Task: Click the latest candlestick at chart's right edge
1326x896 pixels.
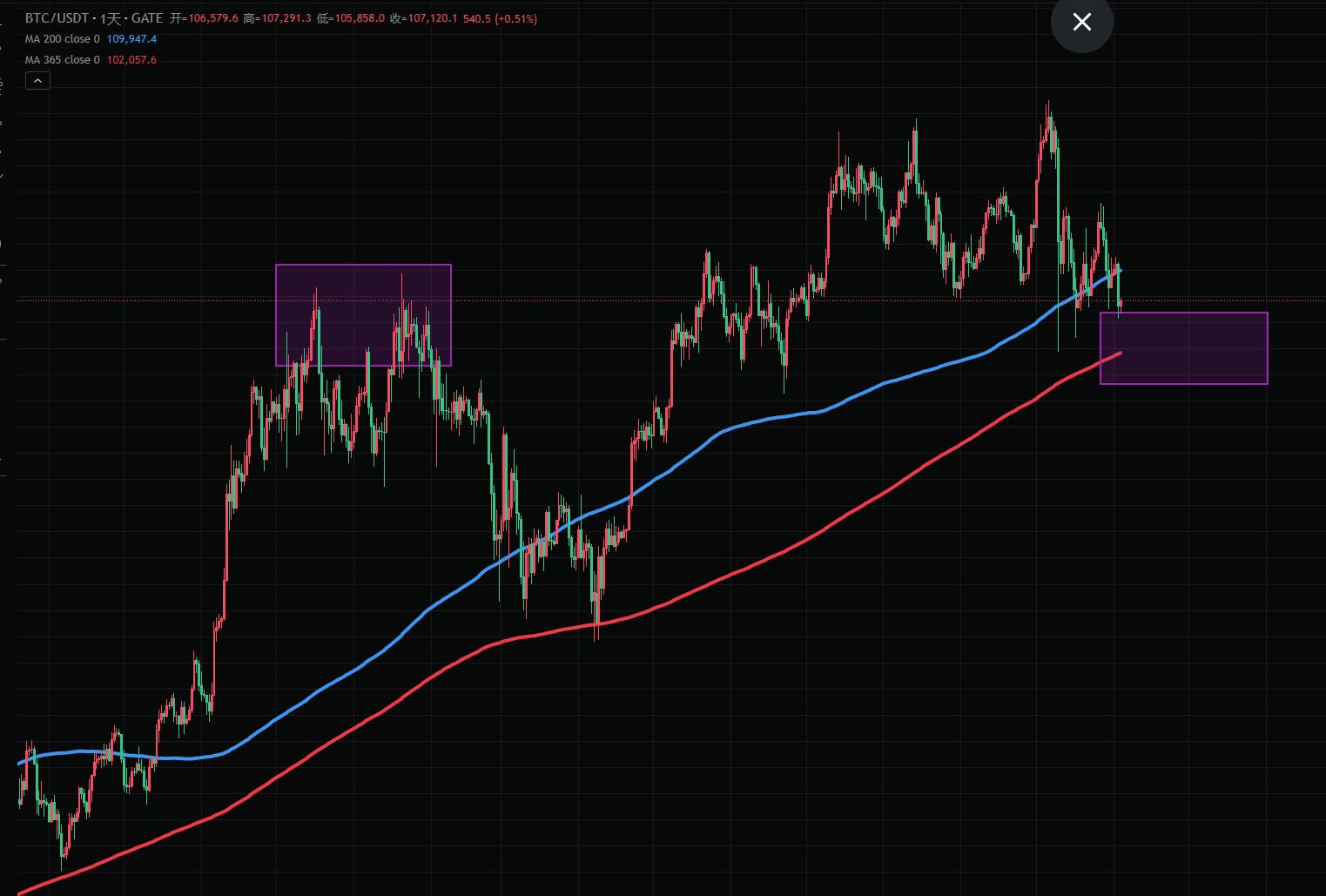Action: tap(1120, 304)
